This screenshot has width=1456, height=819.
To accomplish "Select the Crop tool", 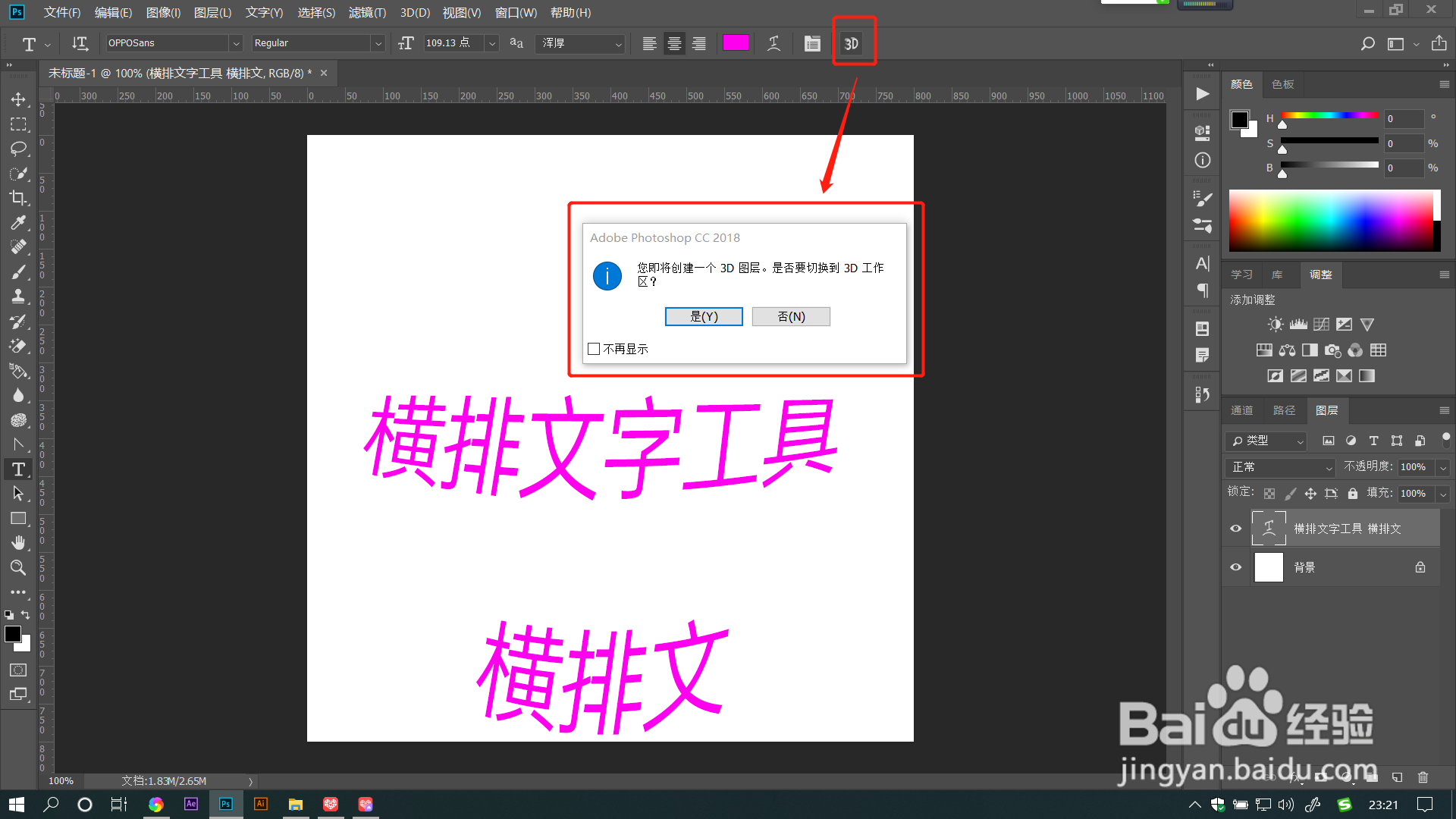I will (18, 198).
